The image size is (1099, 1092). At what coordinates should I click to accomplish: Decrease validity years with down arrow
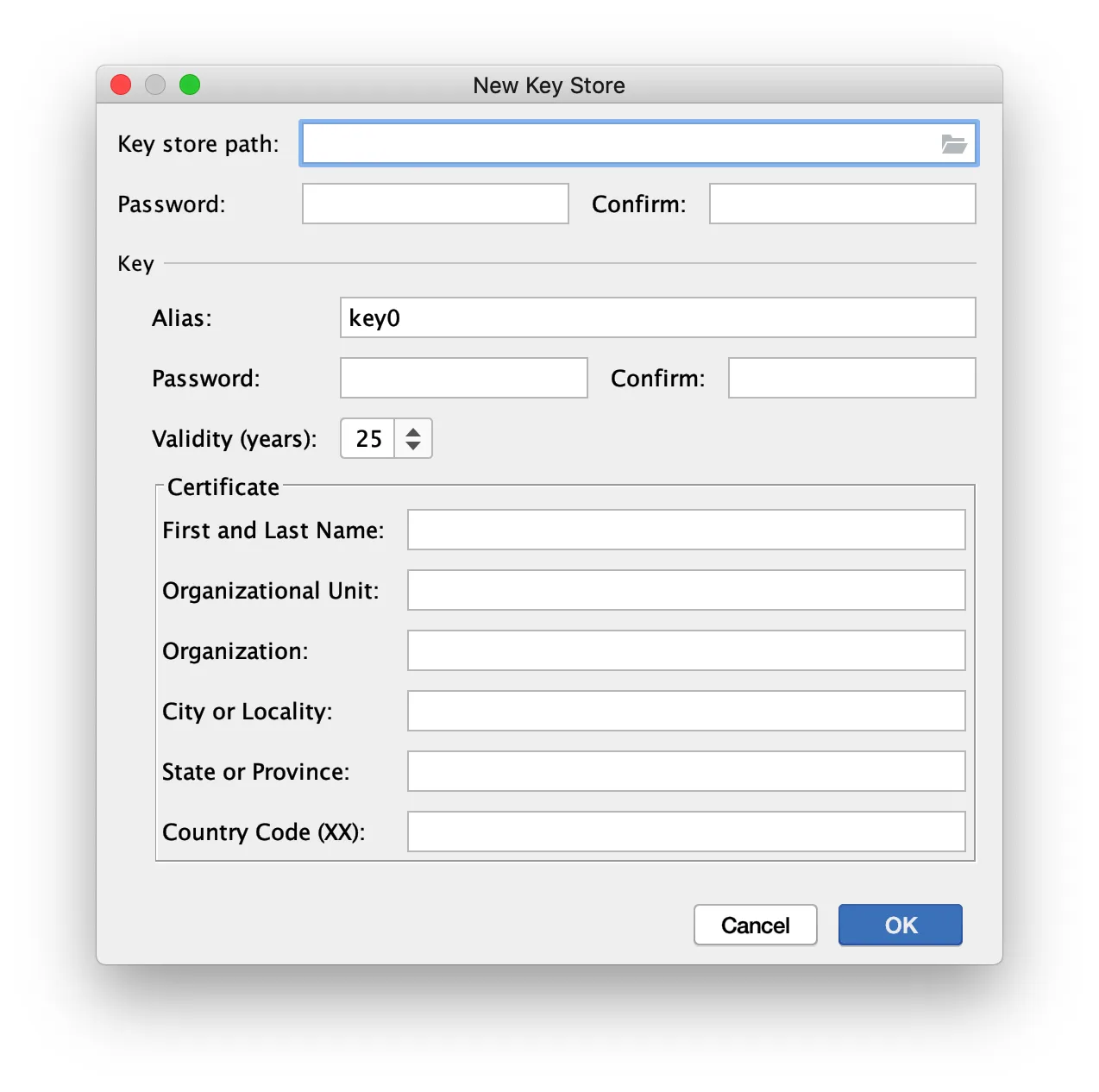[x=413, y=446]
